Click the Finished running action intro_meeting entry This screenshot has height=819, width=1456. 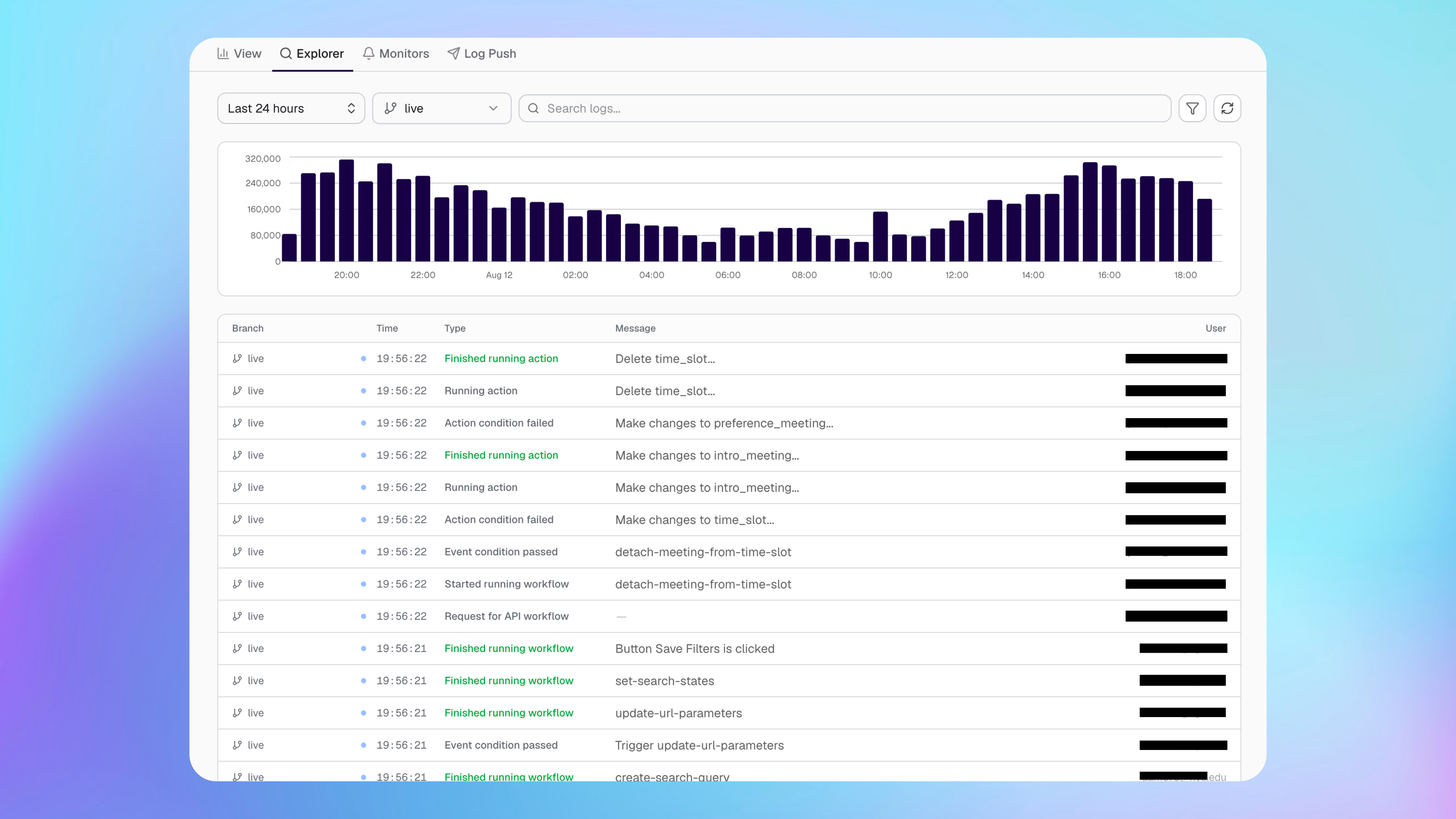[x=729, y=456]
